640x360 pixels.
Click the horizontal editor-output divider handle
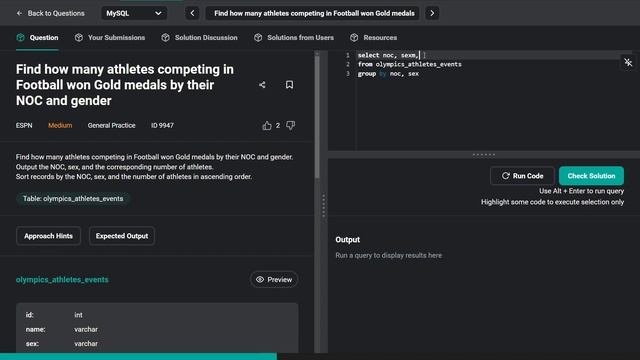point(484,155)
